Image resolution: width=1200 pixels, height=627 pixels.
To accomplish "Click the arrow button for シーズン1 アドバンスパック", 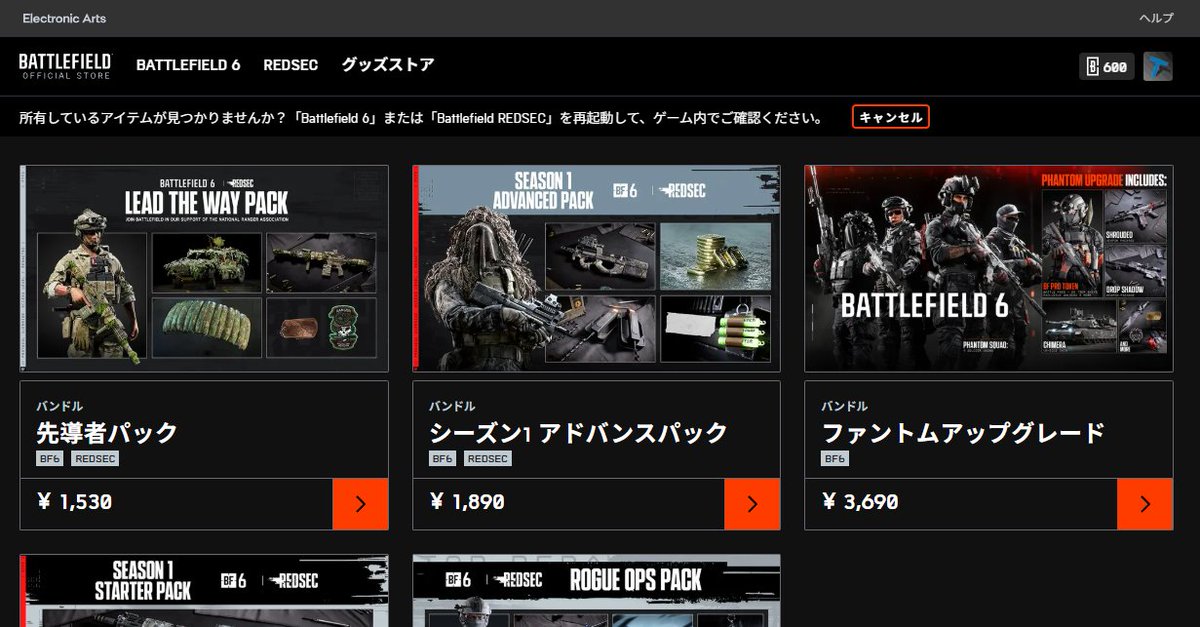I will [x=752, y=504].
